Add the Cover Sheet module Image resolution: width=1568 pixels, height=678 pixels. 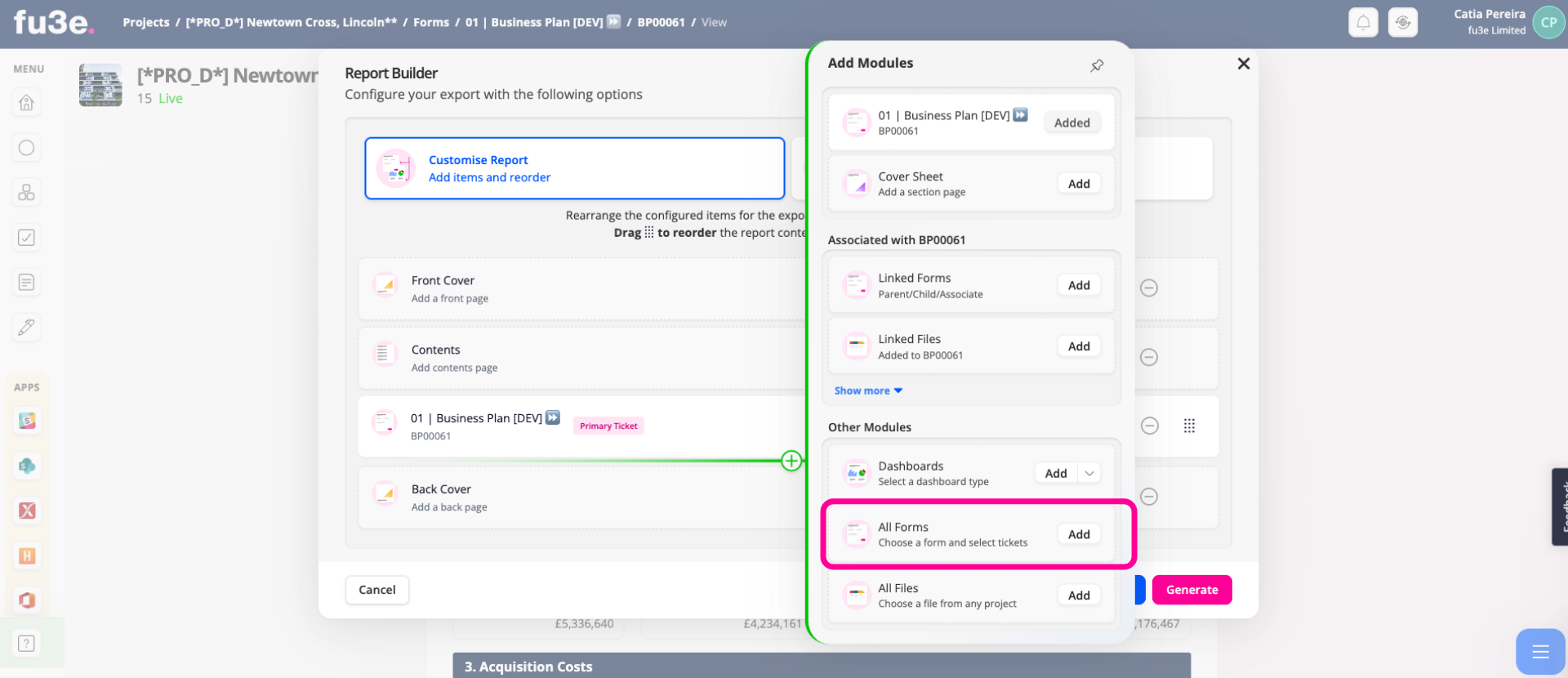[x=1079, y=184]
